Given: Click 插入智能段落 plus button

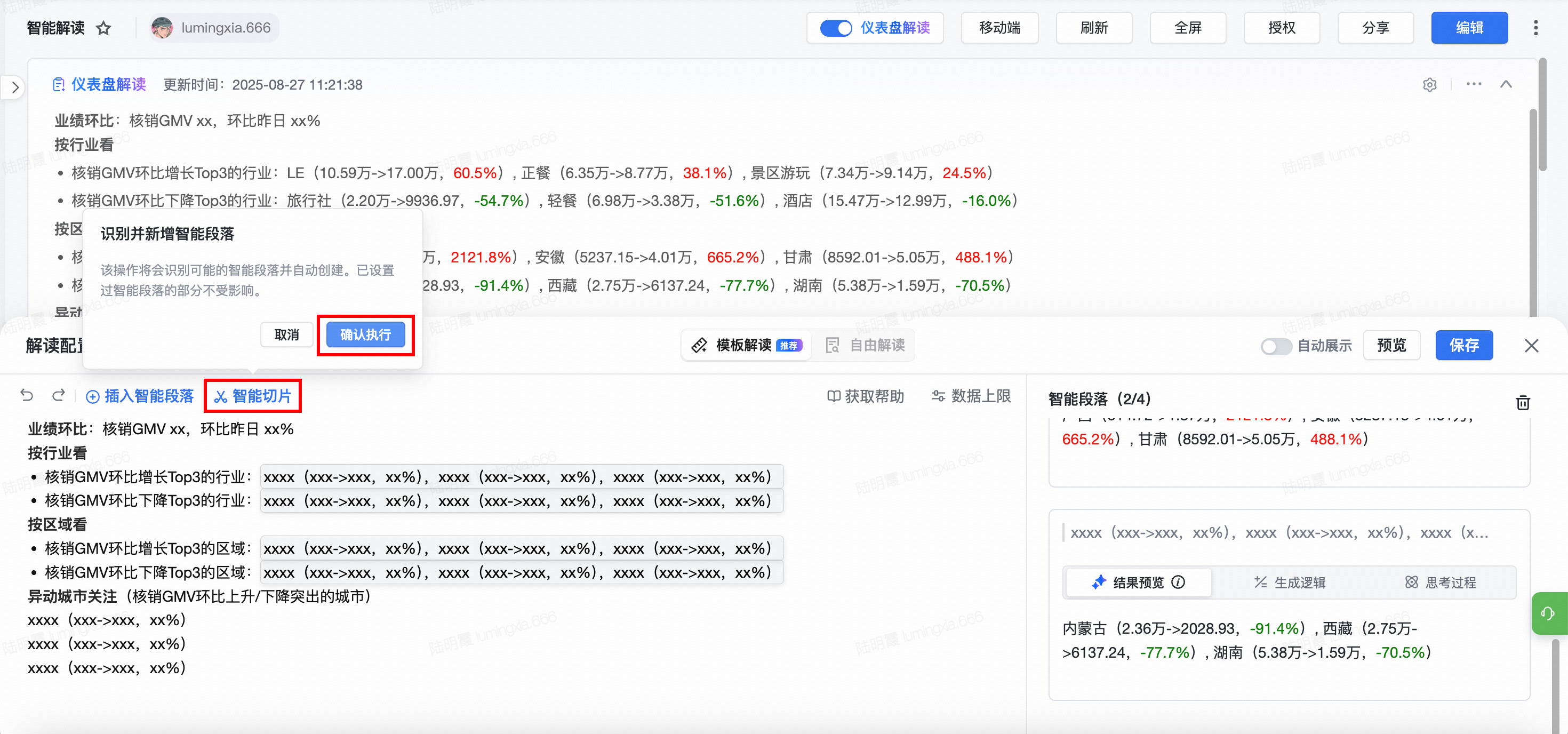Looking at the screenshot, I should (140, 396).
